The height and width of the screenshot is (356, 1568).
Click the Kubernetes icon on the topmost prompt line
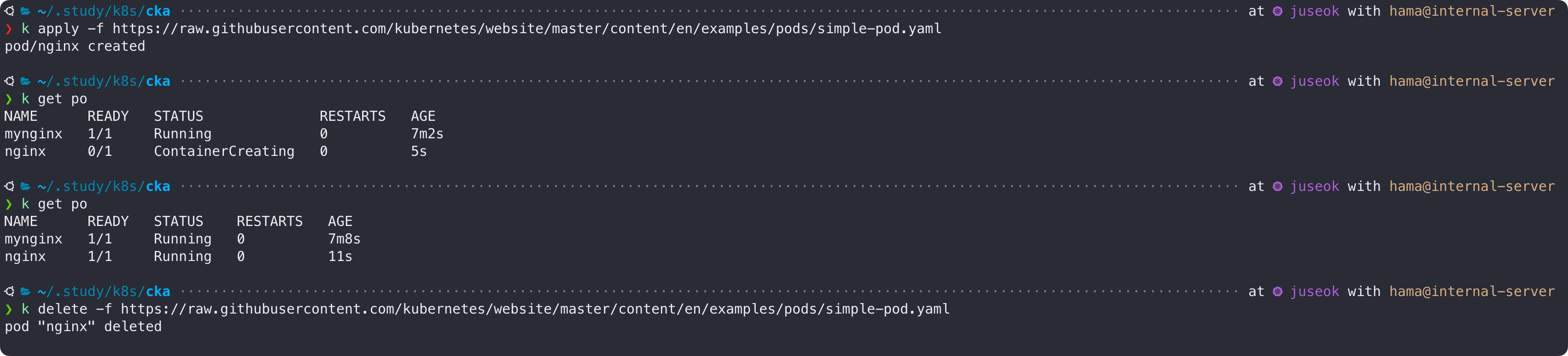pyautogui.click(x=1277, y=11)
